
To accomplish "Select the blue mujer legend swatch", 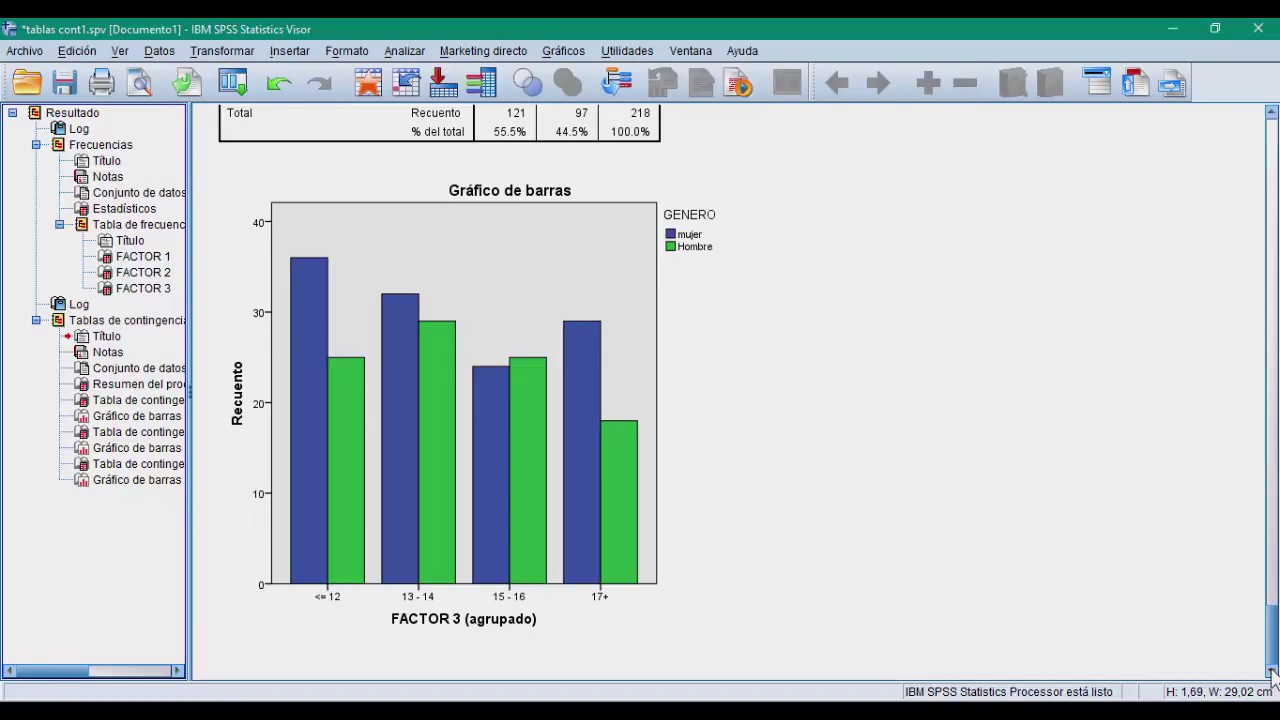I will pyautogui.click(x=671, y=234).
